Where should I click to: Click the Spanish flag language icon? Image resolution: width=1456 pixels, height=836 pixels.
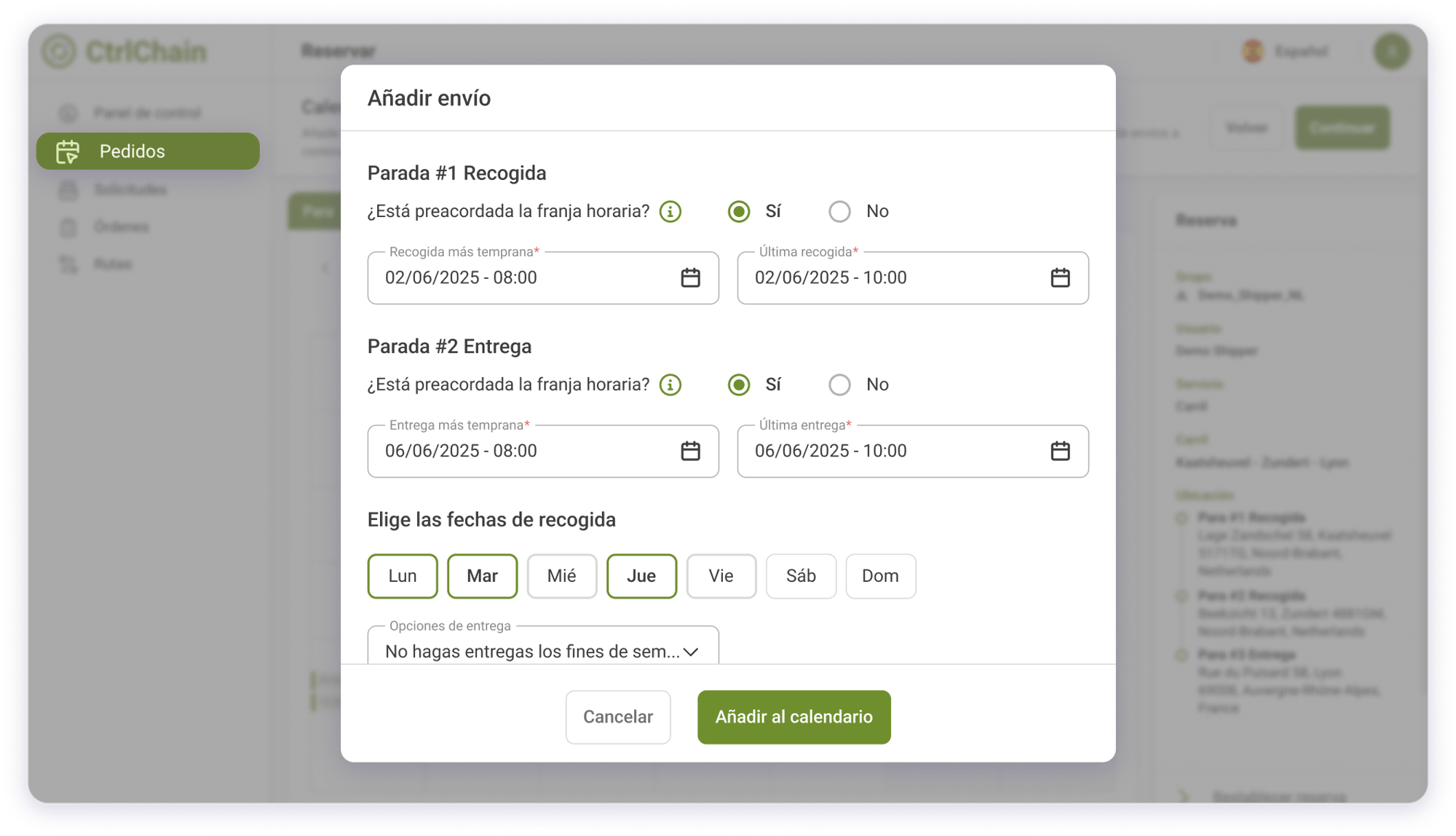(x=1253, y=51)
